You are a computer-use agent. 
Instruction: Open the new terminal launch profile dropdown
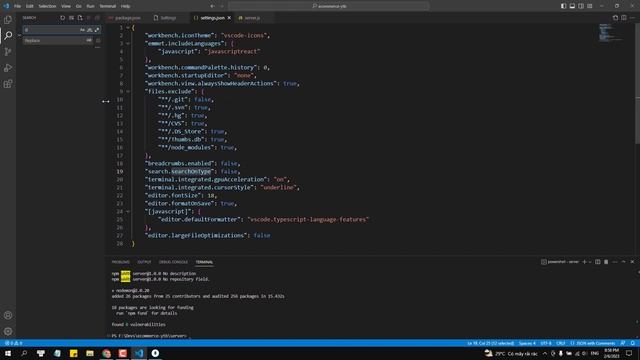pyautogui.click(x=590, y=262)
